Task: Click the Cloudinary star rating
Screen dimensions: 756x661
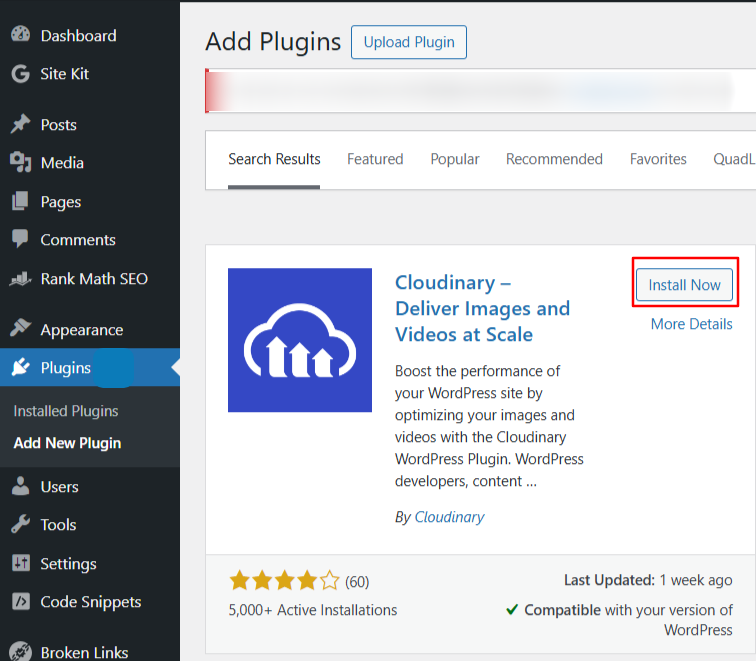Action: 284,580
